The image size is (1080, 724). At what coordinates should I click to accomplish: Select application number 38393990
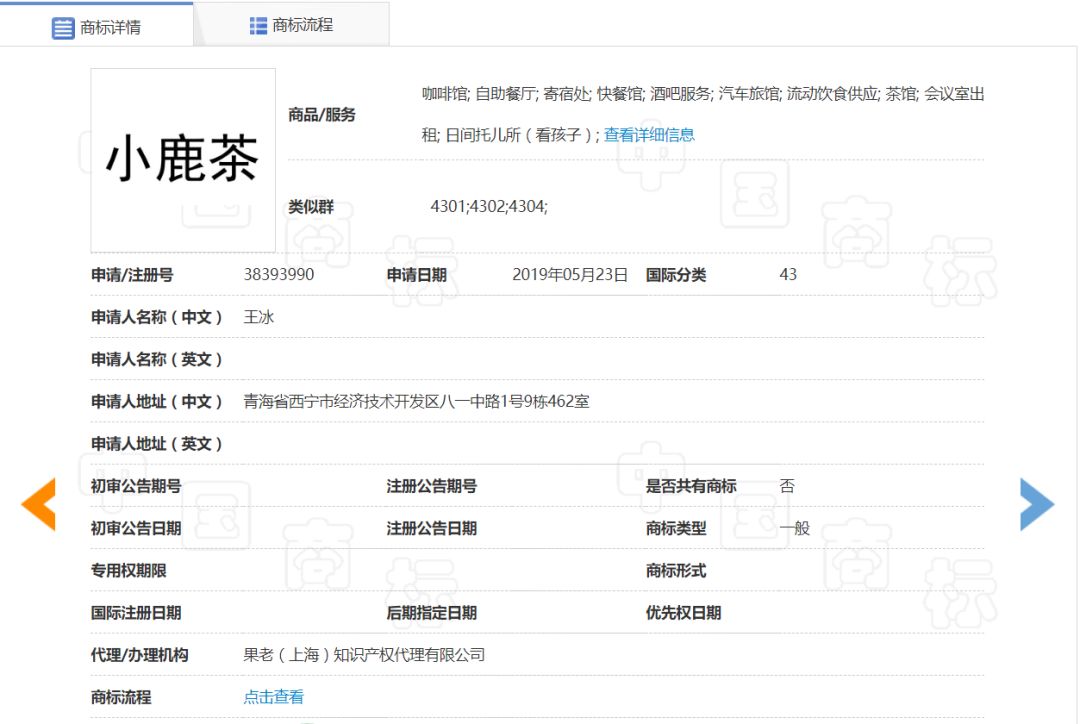[279, 275]
